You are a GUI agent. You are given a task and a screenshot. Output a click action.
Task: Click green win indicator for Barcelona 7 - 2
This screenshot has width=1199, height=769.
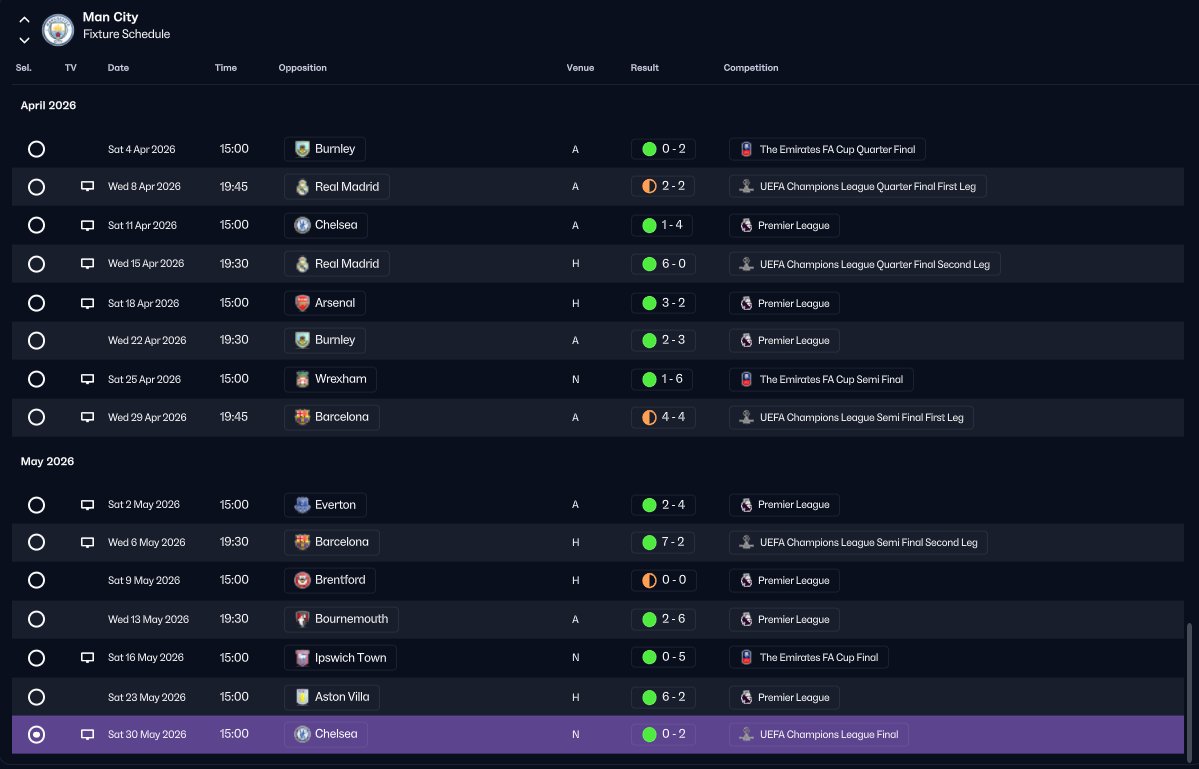[x=649, y=542]
